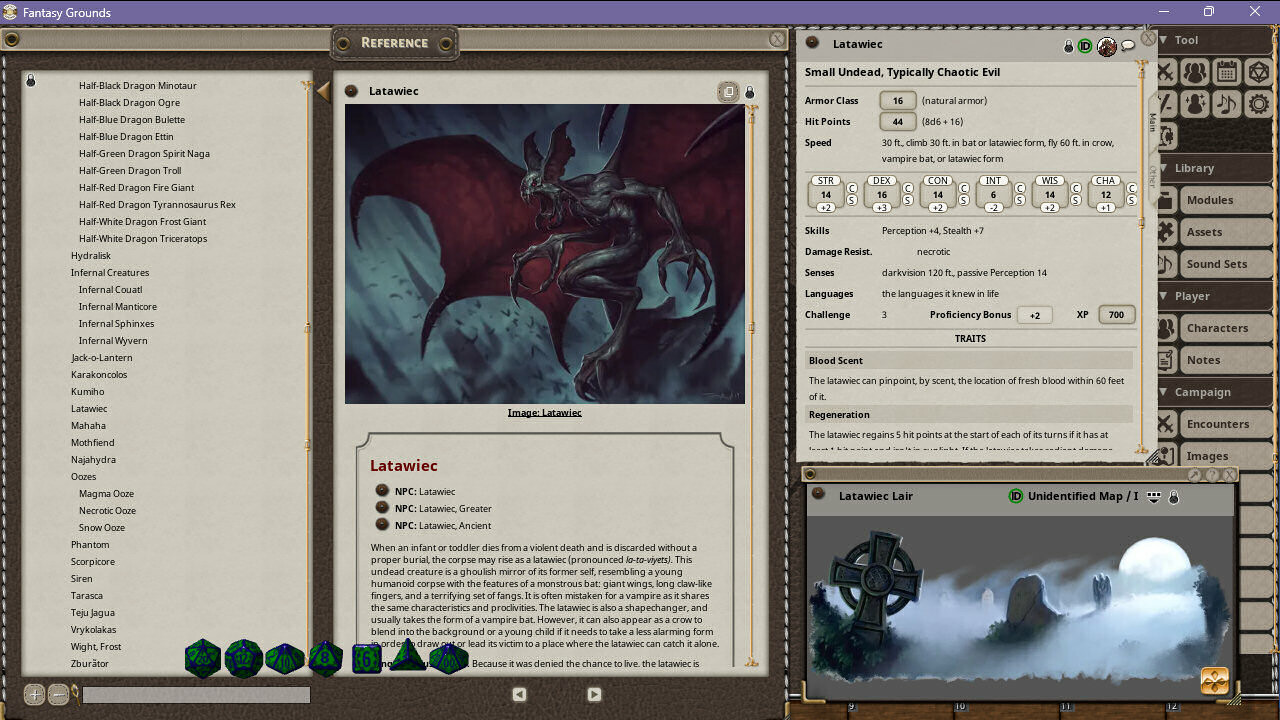Switch to the Other tab on NPC sheet
1280x720 pixels.
coord(1152,176)
